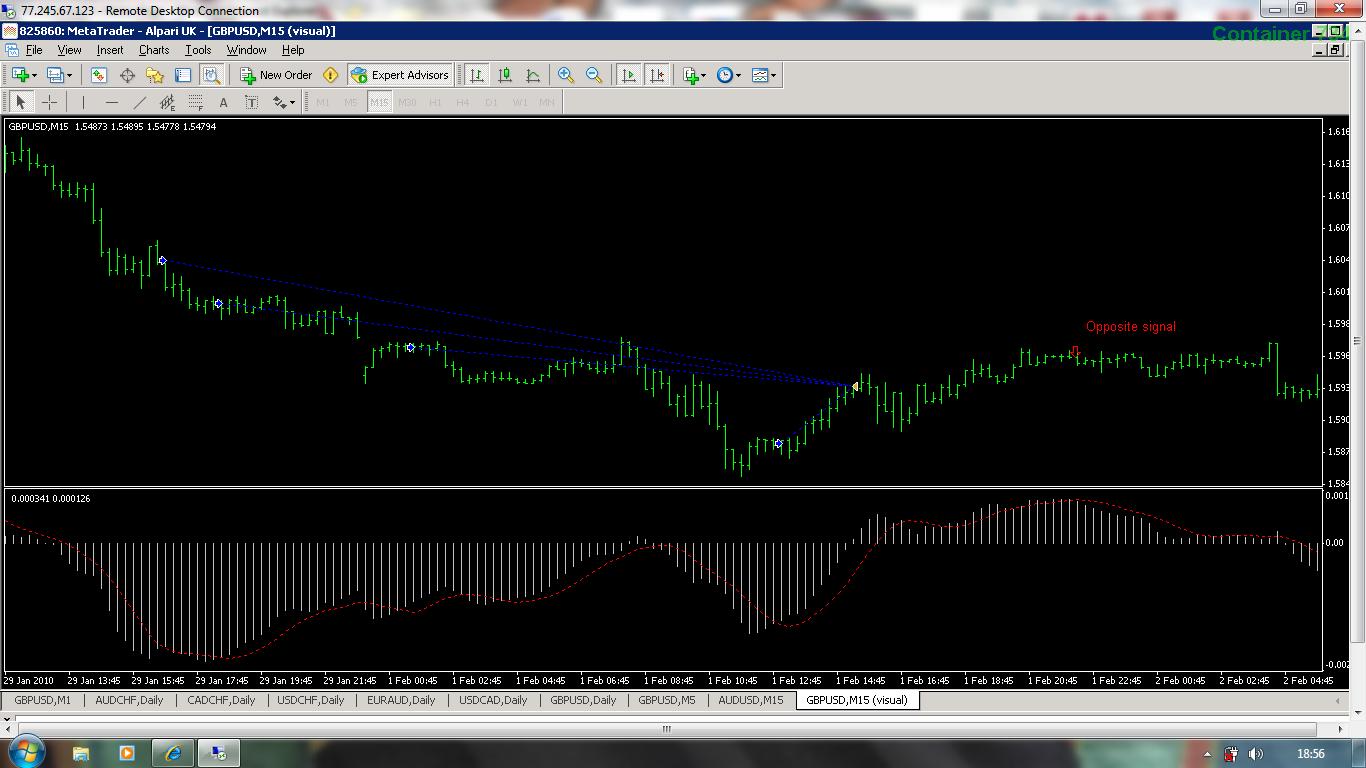
Task: Click the horizontal scrollbar below chart tabs
Action: (x=667, y=729)
